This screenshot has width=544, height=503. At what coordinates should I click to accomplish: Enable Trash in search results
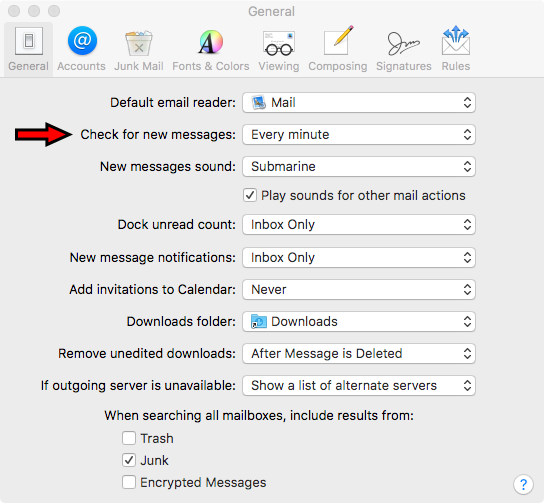(129, 438)
